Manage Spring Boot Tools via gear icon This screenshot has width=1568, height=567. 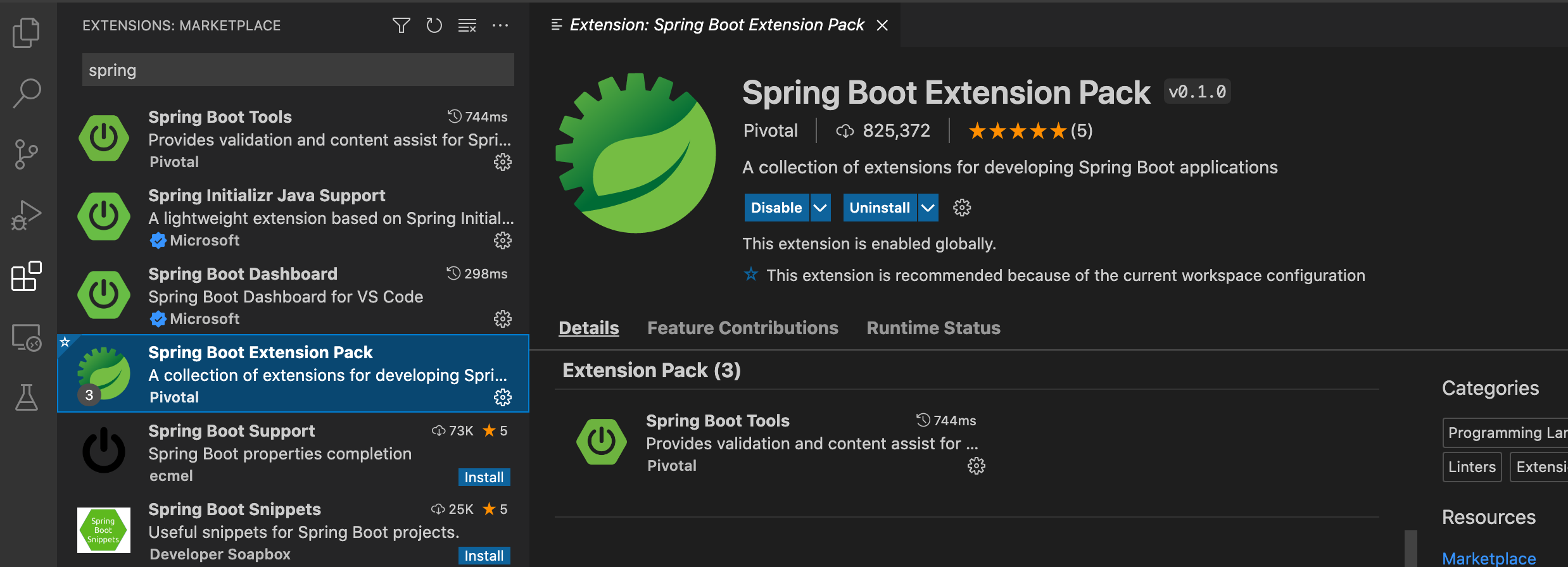503,162
